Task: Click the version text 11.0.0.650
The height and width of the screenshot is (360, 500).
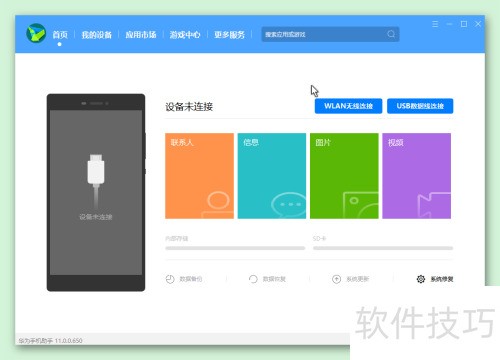Action: point(68,341)
